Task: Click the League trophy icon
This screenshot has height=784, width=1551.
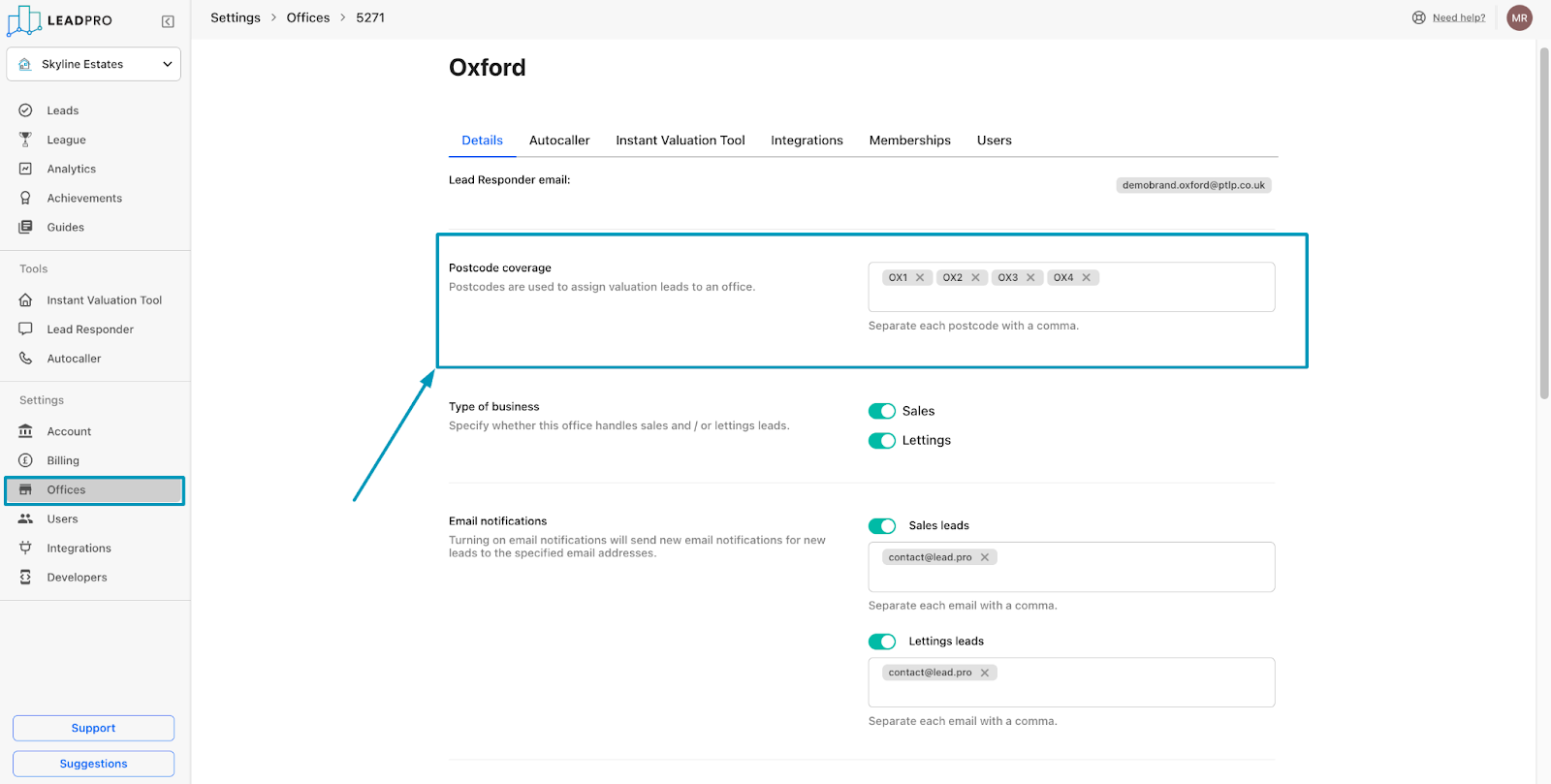Action: point(26,140)
